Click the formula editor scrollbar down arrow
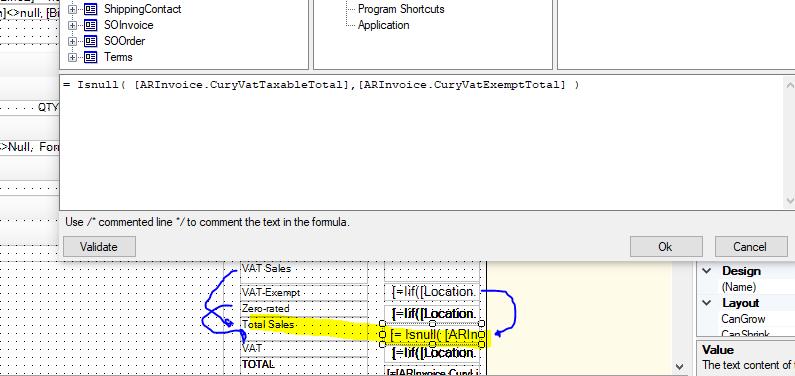Viewport: 795px width, 376px height. pyautogui.click(x=789, y=201)
